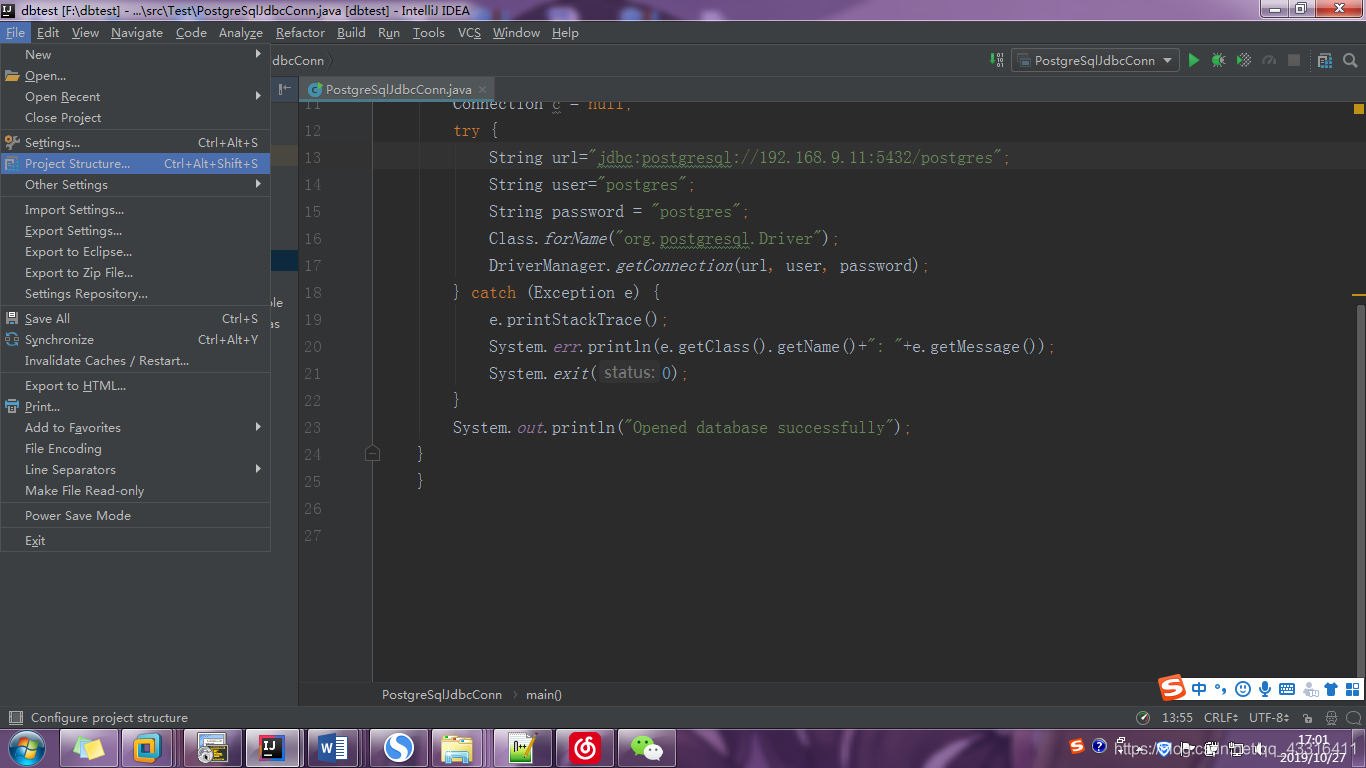Open Search Everywhere magnifier icon
The width and height of the screenshot is (1366, 768).
click(1350, 60)
